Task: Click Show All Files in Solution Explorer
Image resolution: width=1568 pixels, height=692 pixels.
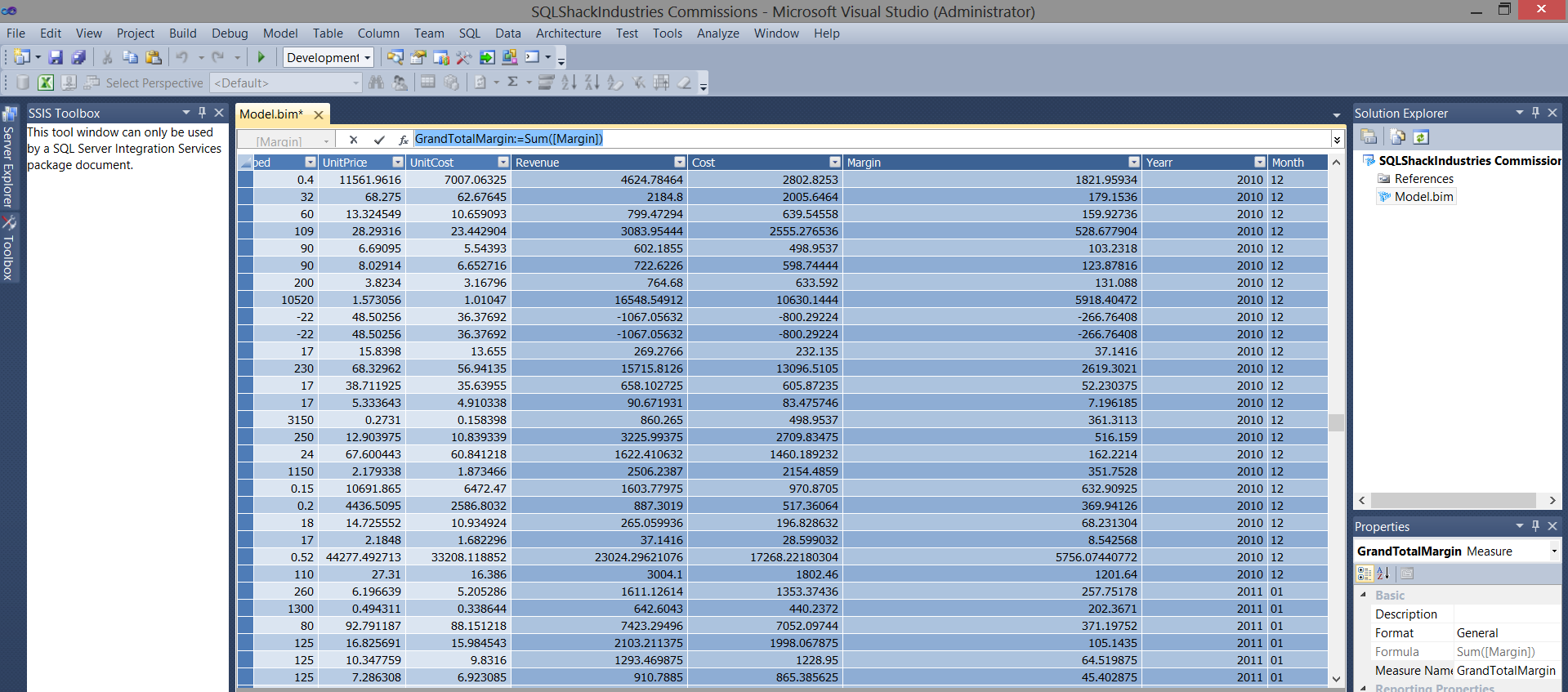Action: (x=1397, y=137)
